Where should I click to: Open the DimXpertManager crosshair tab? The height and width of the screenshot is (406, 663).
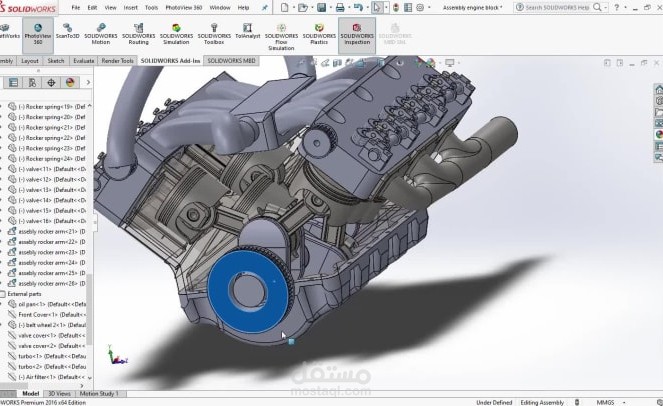coord(51,82)
